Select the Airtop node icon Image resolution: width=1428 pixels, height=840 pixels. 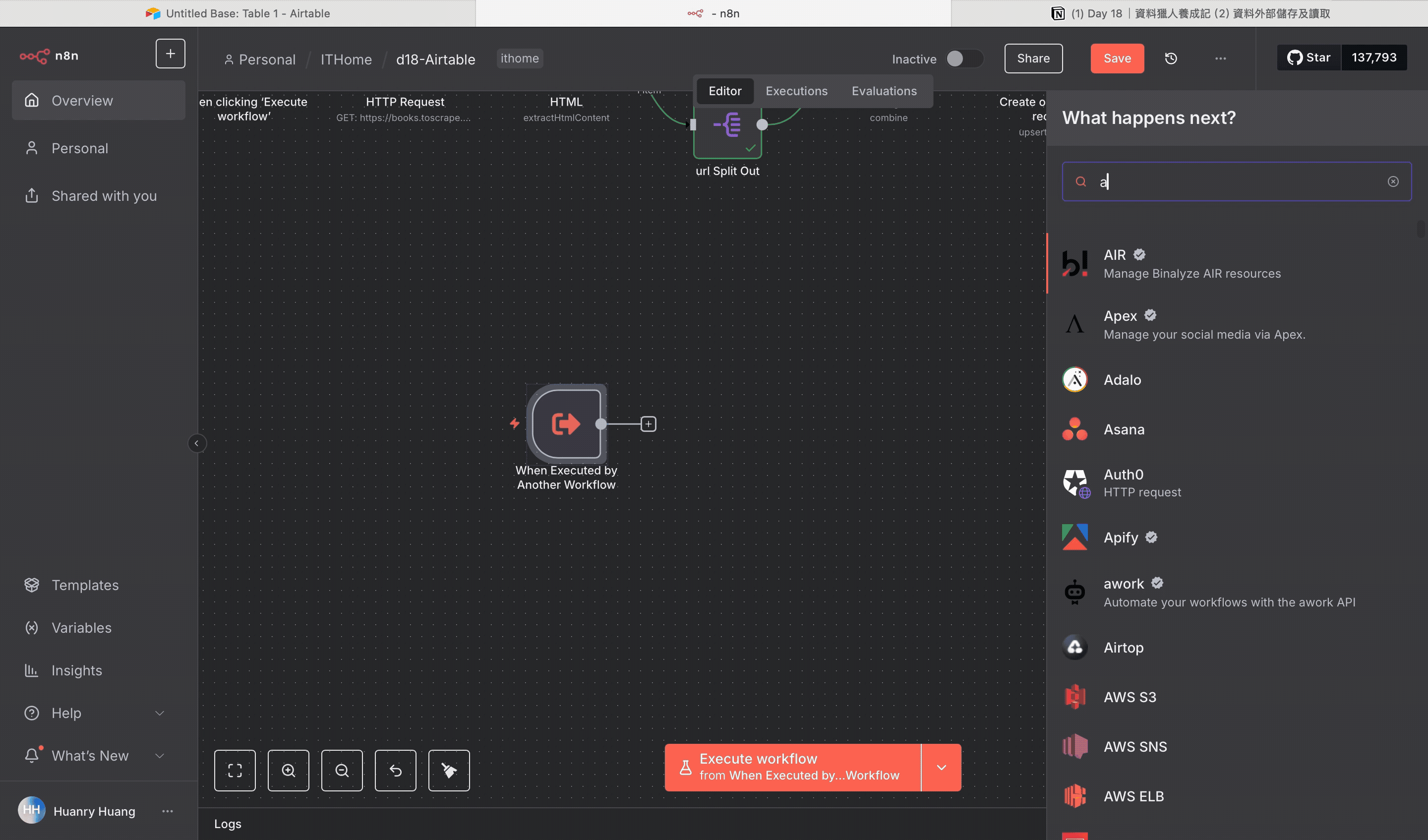pyautogui.click(x=1074, y=647)
